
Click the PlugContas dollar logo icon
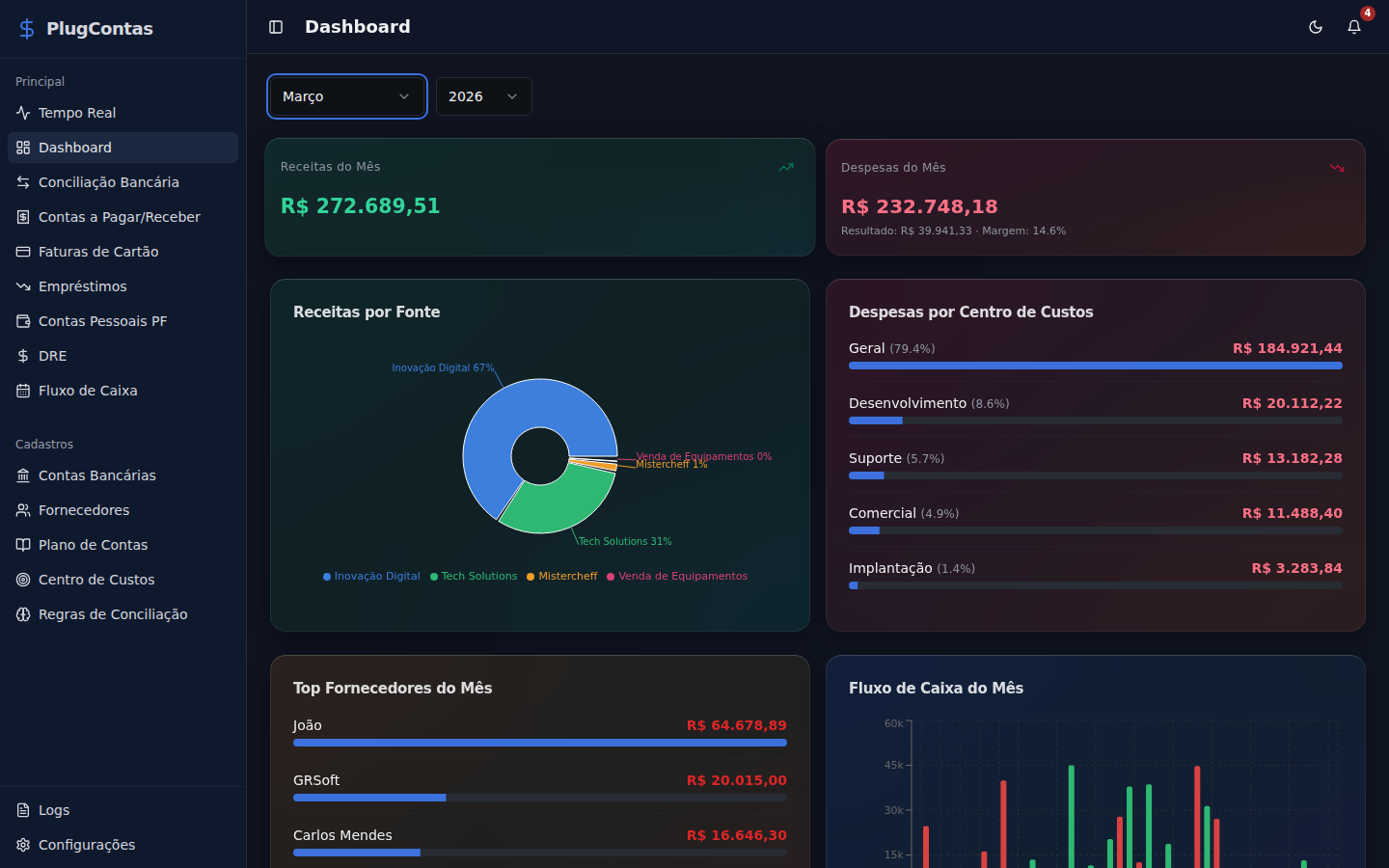pos(26,28)
